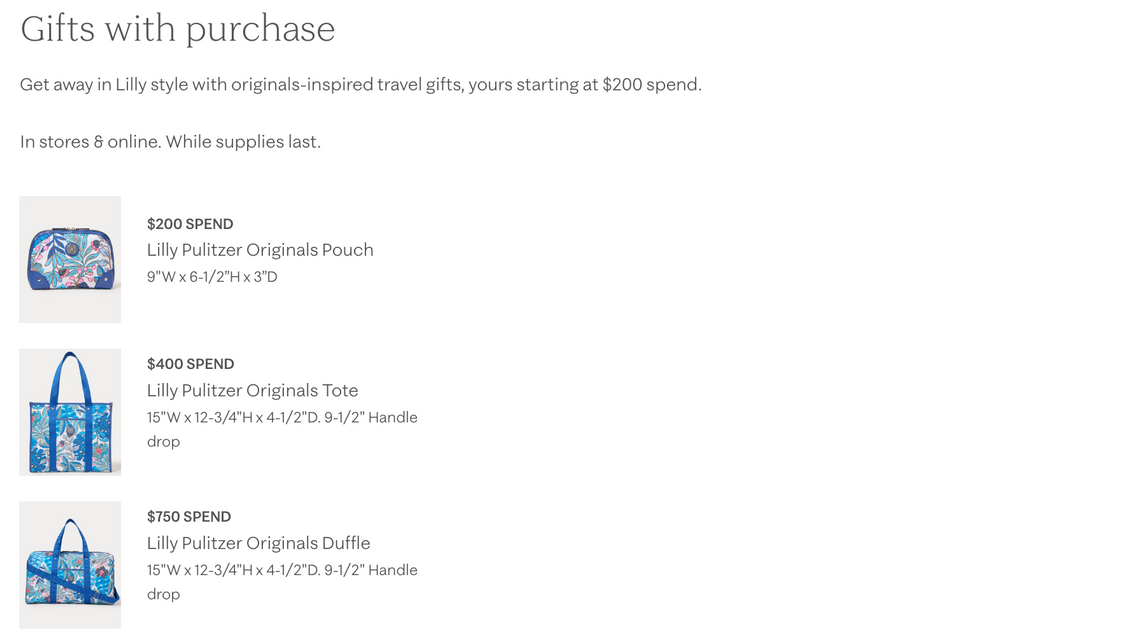Click the $750 SPEND label
Viewport: 1129px width, 640px height.
point(189,517)
